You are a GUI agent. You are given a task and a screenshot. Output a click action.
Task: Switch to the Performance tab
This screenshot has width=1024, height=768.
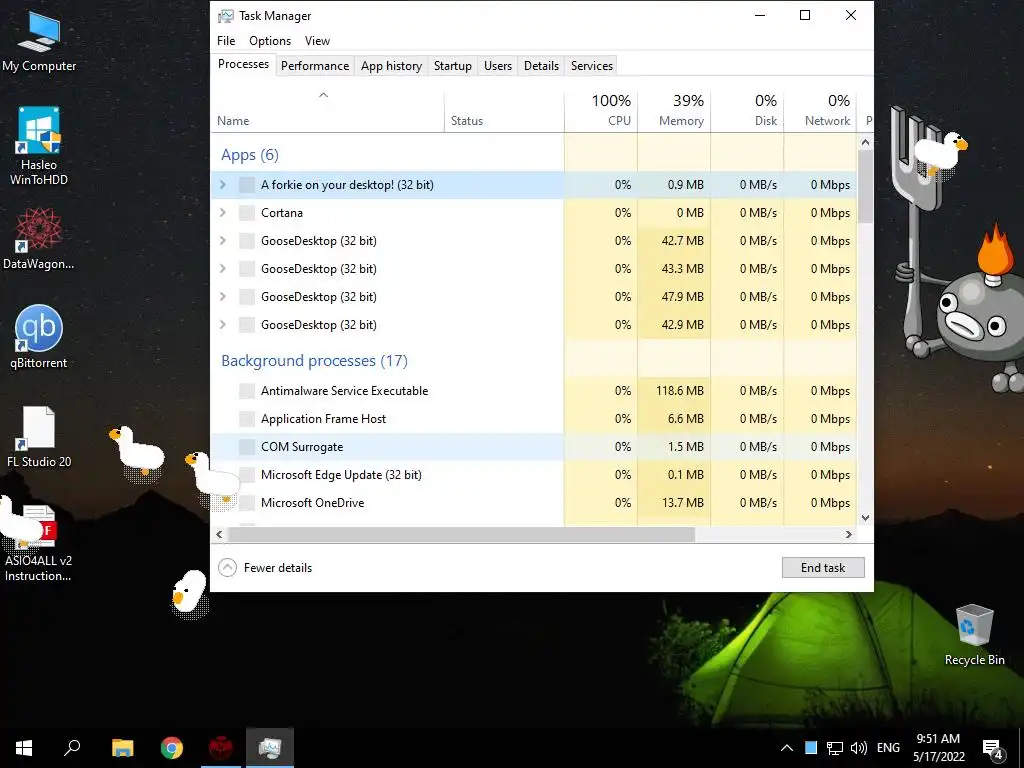(315, 66)
